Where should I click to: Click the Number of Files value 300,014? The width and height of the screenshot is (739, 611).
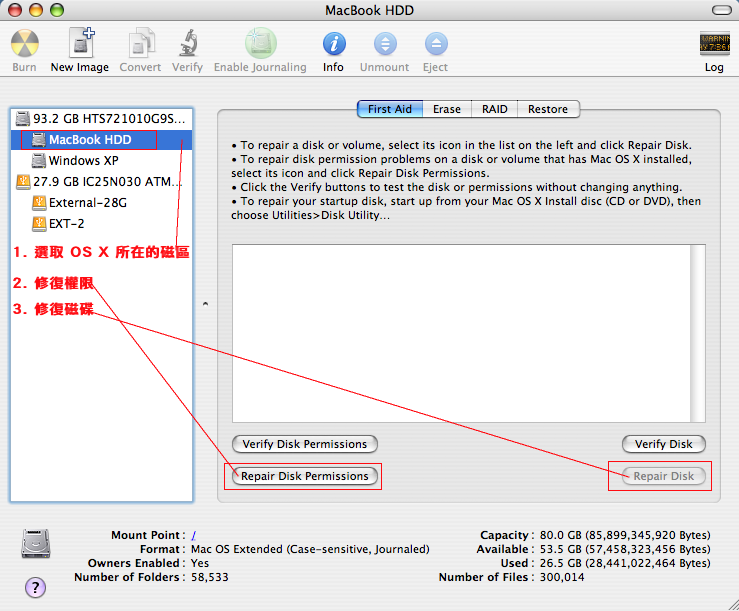click(562, 578)
